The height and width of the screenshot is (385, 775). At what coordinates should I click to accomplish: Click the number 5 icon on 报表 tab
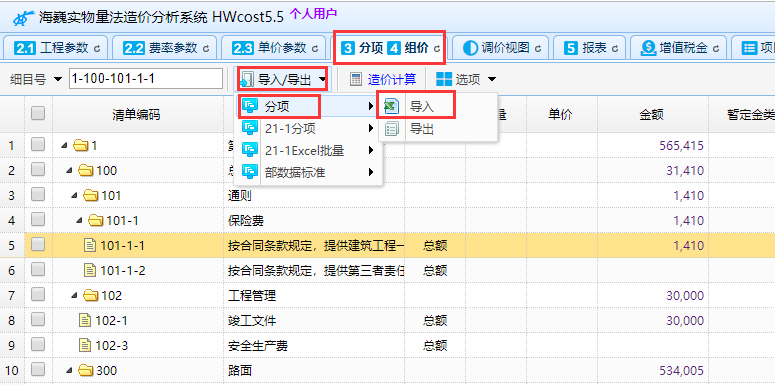point(571,48)
